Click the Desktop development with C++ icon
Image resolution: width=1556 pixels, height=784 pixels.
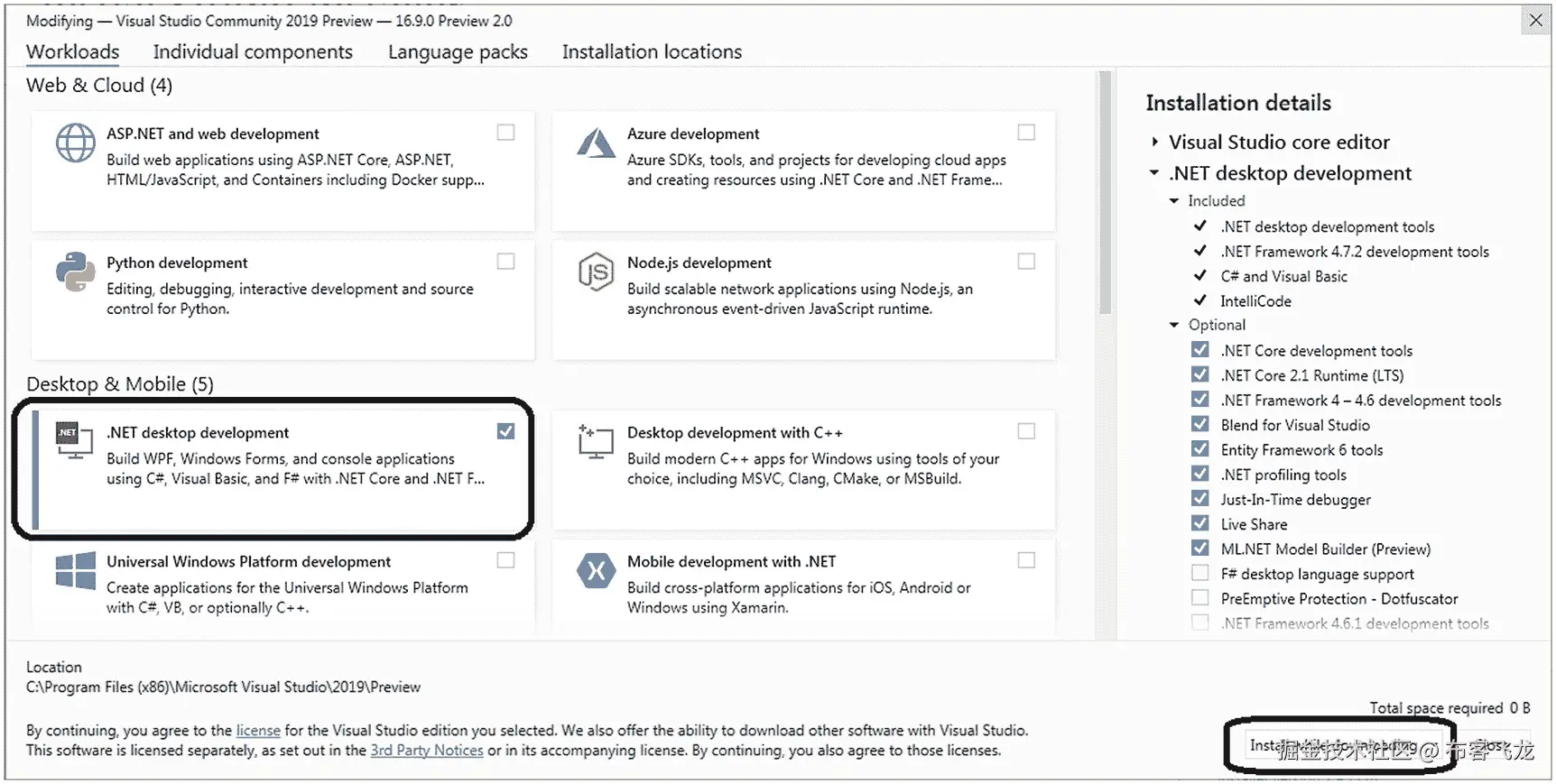(596, 440)
